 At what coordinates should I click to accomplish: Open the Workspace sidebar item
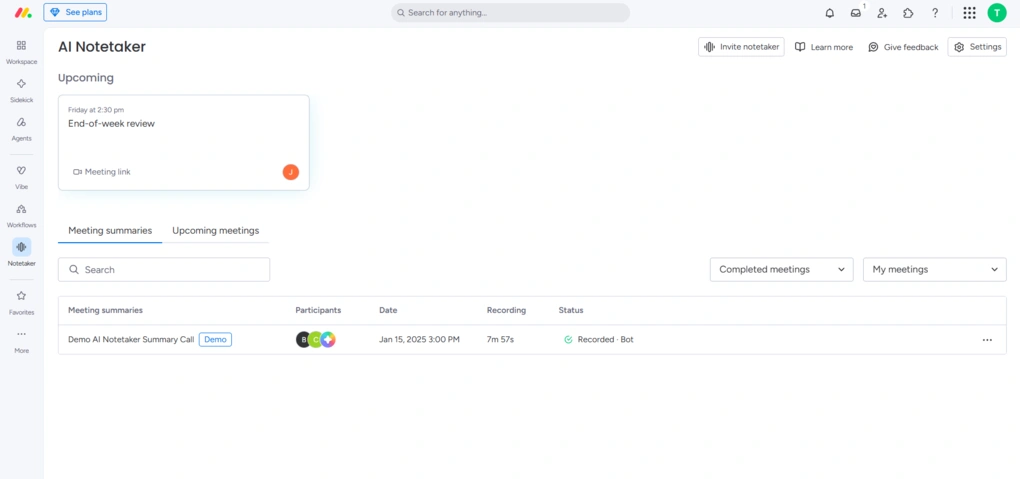point(21,52)
